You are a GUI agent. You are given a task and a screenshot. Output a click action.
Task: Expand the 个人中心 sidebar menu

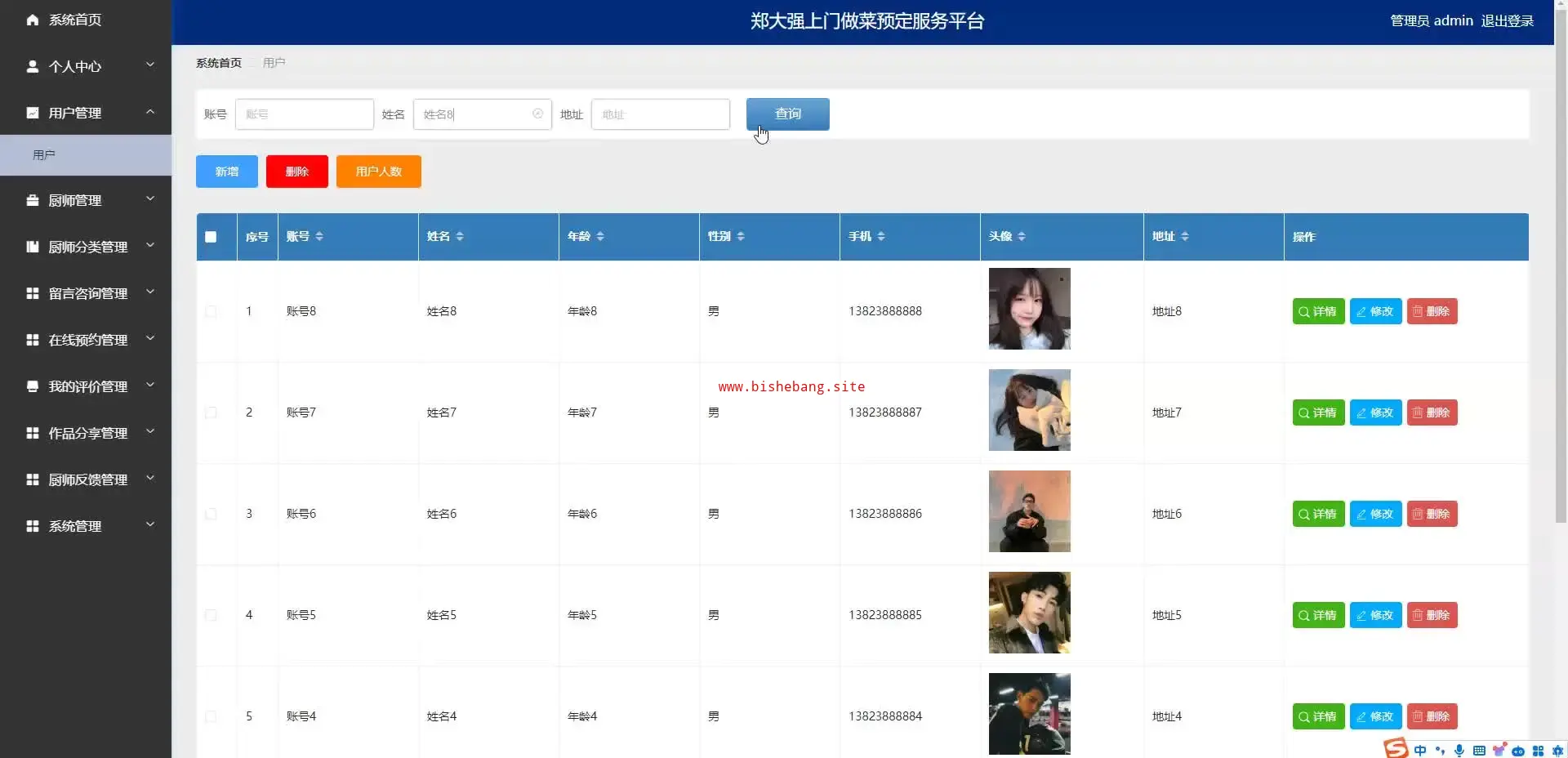(x=86, y=66)
